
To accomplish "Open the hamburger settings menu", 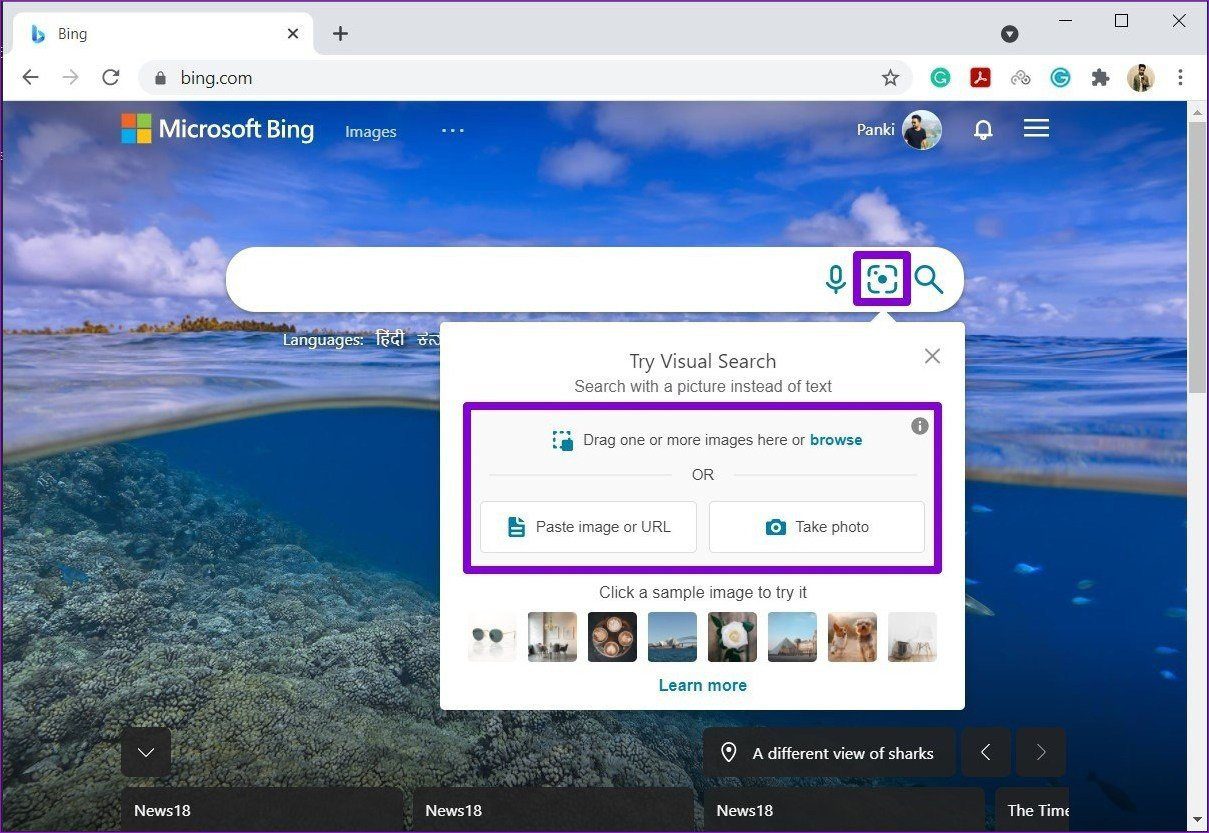I will pyautogui.click(x=1036, y=129).
